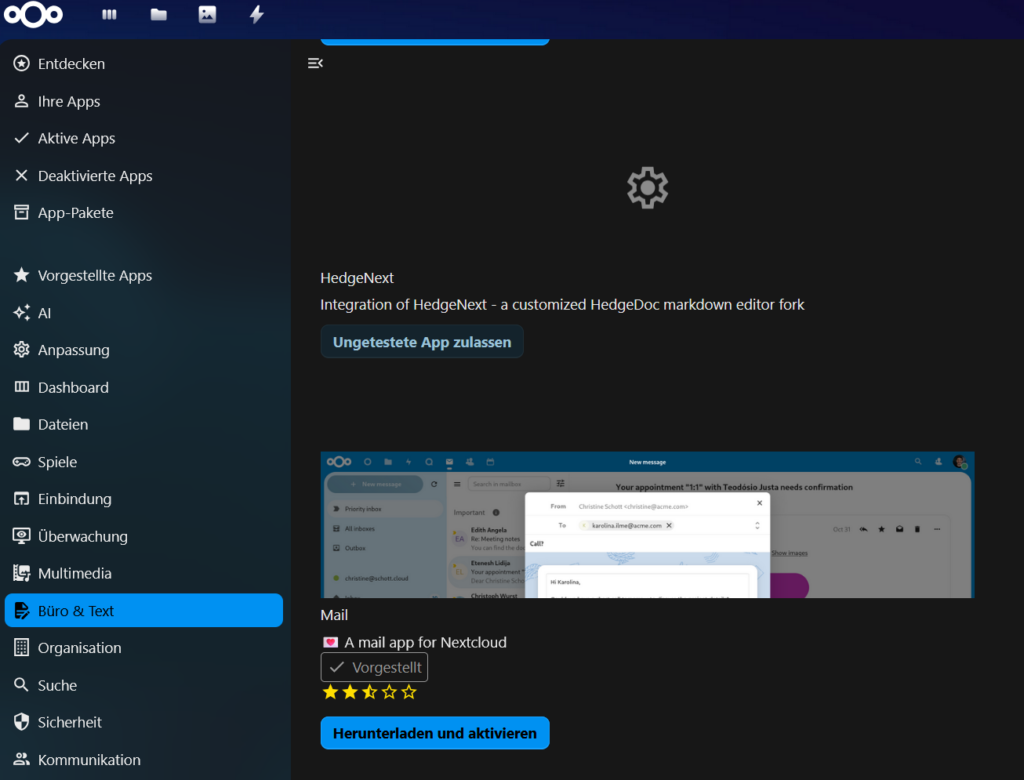Open the Photos app from the top bar
1024x780 pixels.
pyautogui.click(x=207, y=15)
